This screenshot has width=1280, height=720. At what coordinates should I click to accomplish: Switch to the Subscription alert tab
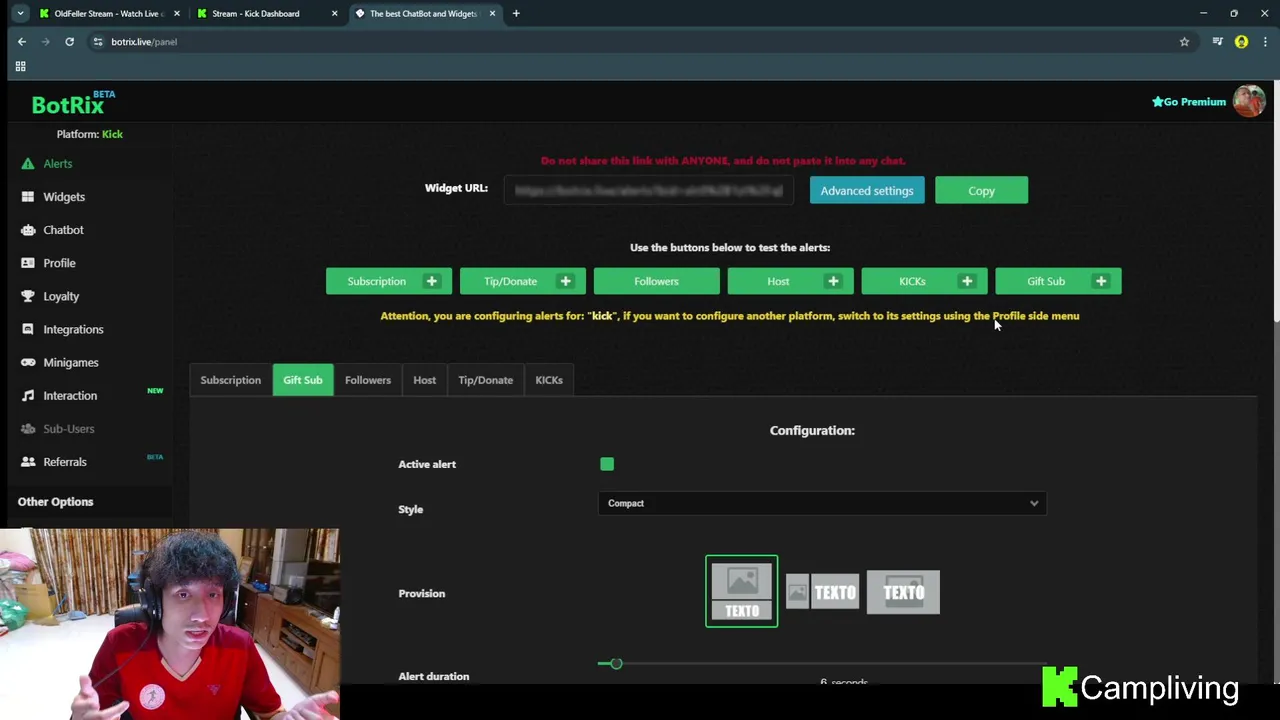pyautogui.click(x=230, y=380)
